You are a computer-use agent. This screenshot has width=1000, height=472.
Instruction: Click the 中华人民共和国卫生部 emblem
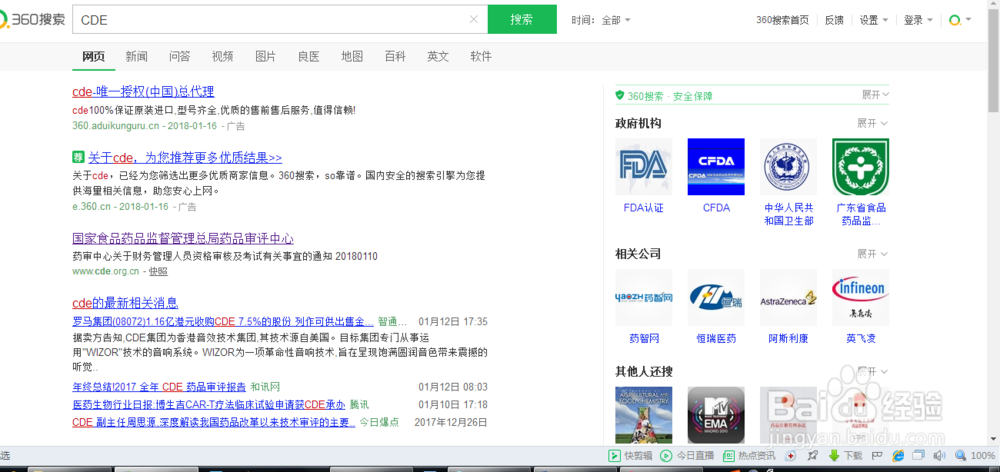tap(788, 166)
